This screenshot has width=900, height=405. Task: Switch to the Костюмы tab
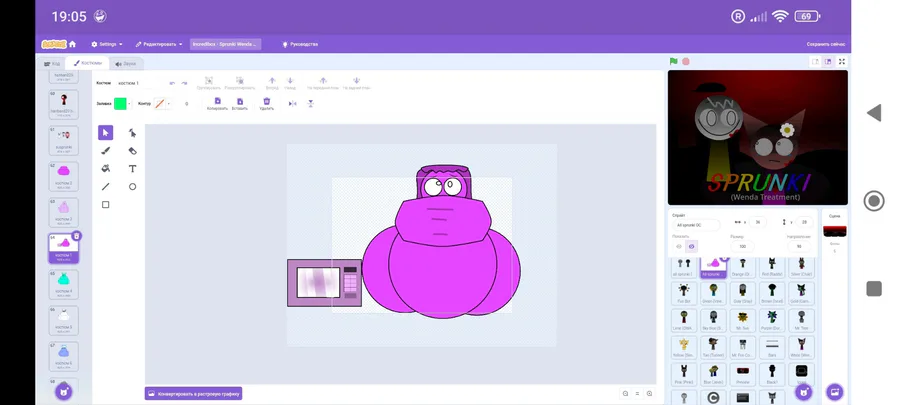[87, 63]
